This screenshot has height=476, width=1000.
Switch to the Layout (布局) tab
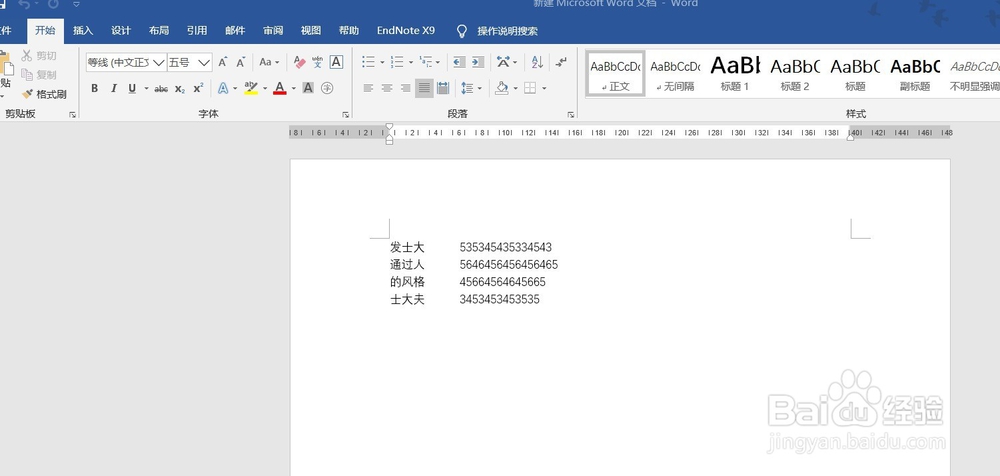159,31
